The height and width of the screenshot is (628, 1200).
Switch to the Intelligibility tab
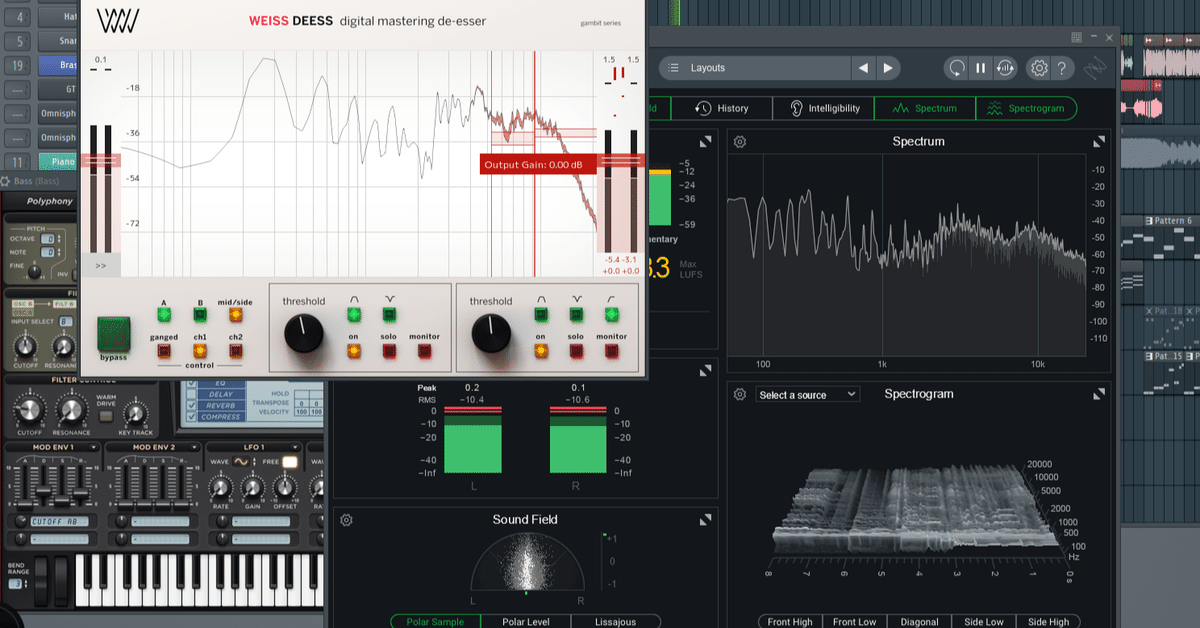824,108
